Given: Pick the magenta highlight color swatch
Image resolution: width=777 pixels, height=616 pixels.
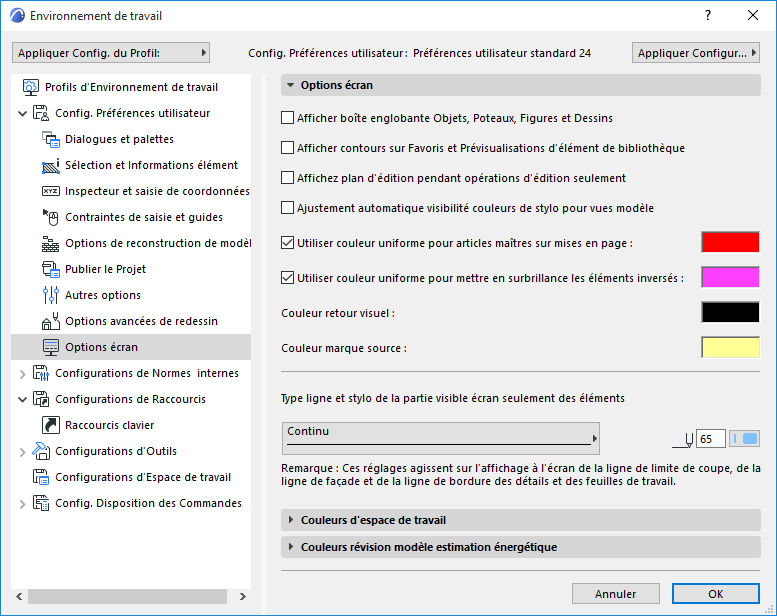Looking at the screenshot, I should click(730, 277).
